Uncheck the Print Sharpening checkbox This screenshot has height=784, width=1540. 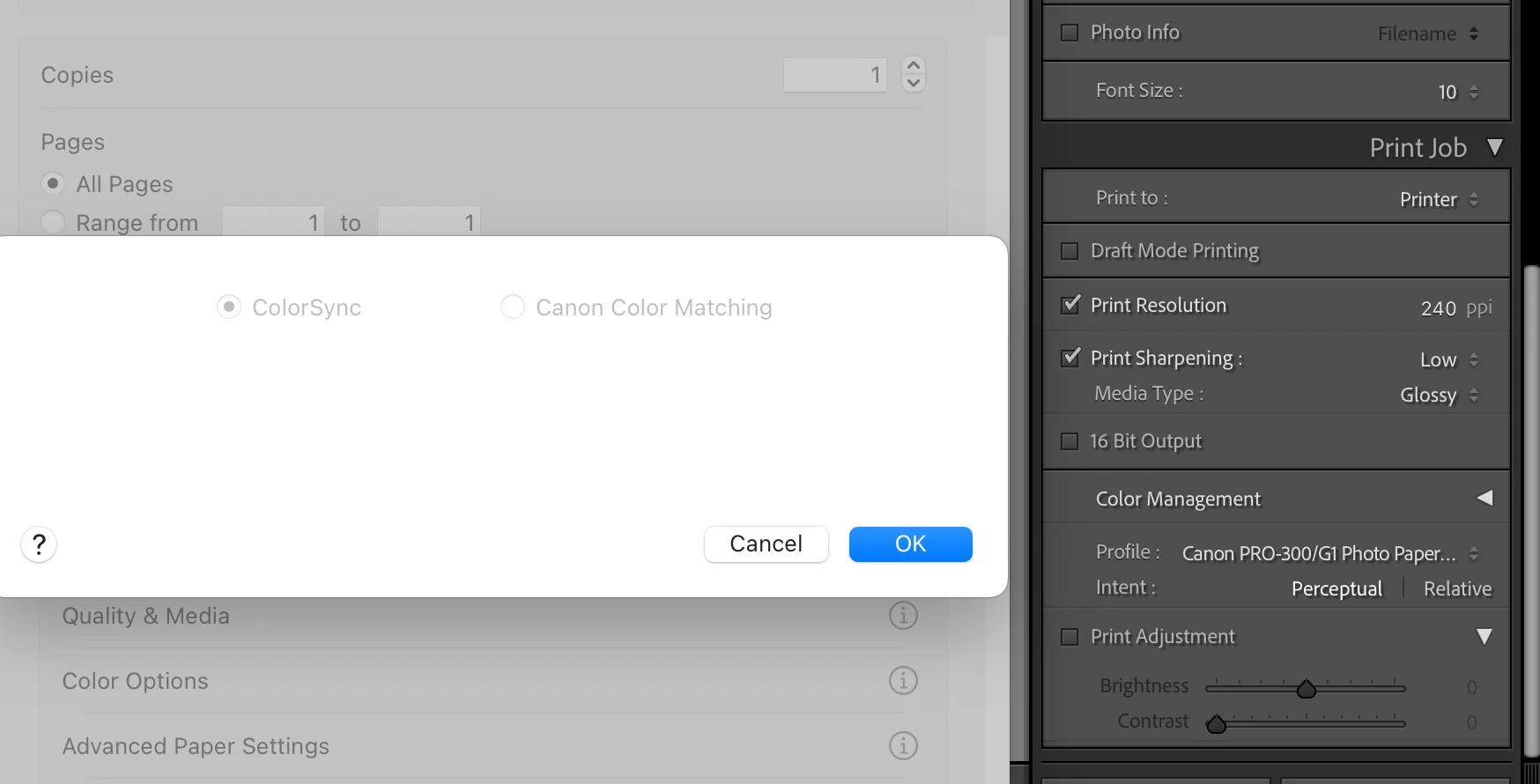pos(1070,357)
